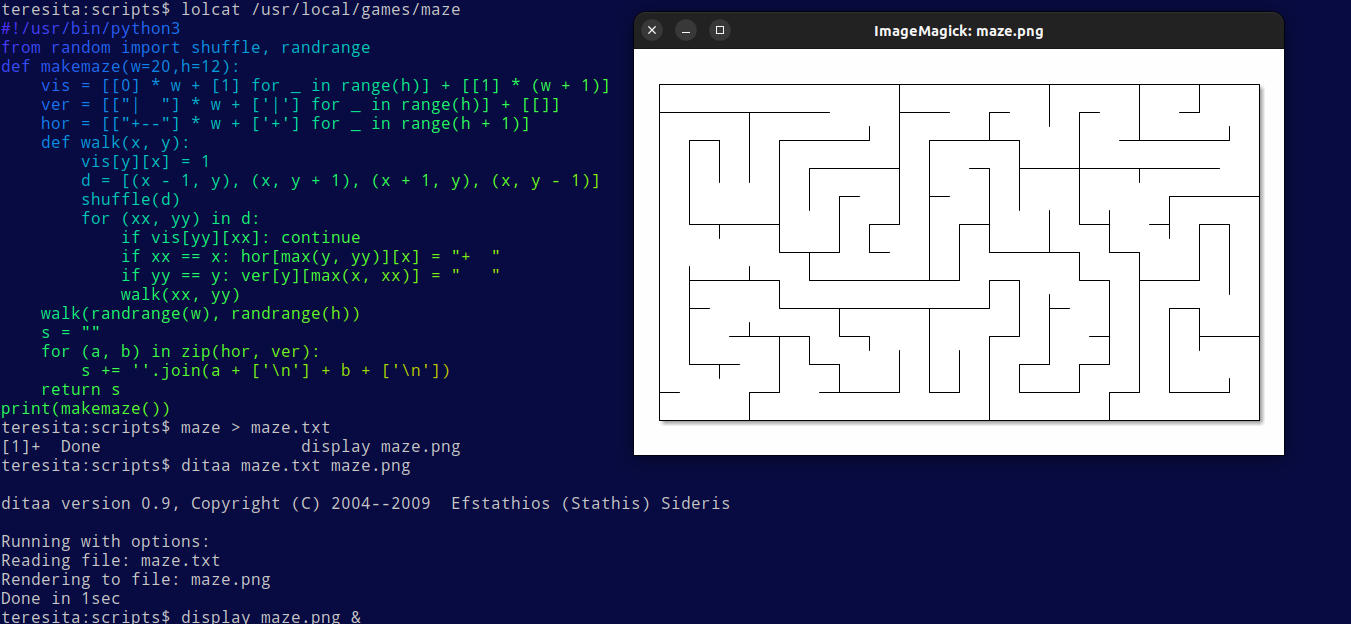The width and height of the screenshot is (1351, 624).
Task: Click the 'return s' line
Action: 80,390
